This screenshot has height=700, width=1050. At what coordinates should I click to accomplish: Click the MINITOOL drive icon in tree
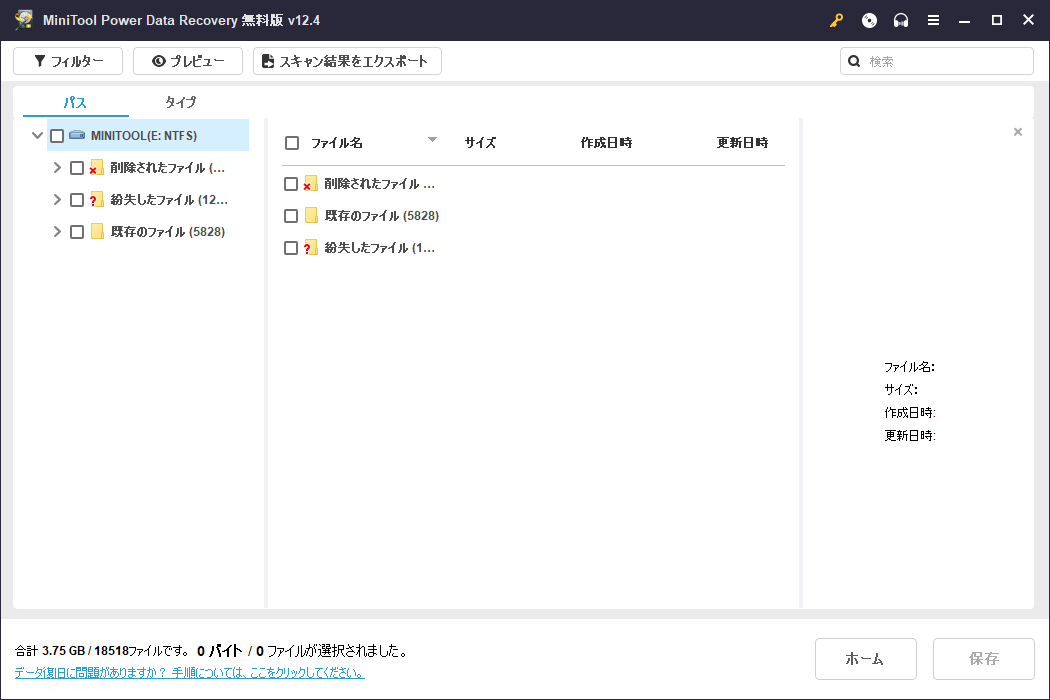coord(77,135)
